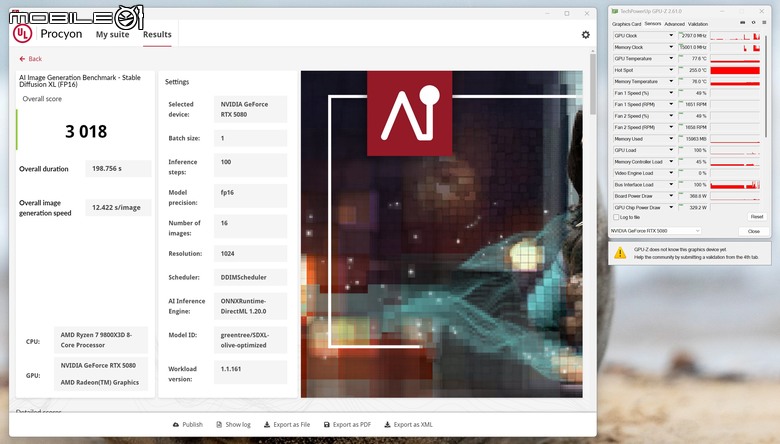
Task: Enable Log to file checkbox
Action: (x=616, y=217)
